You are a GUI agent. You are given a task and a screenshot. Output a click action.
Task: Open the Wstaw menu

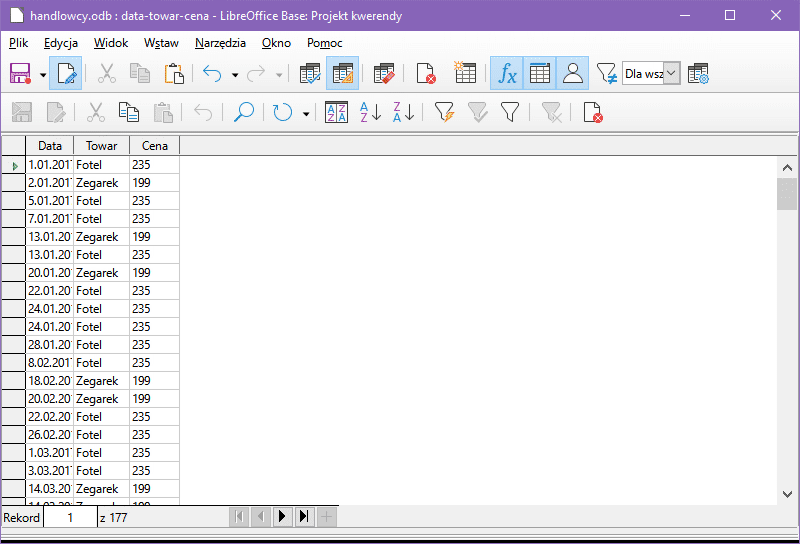161,43
